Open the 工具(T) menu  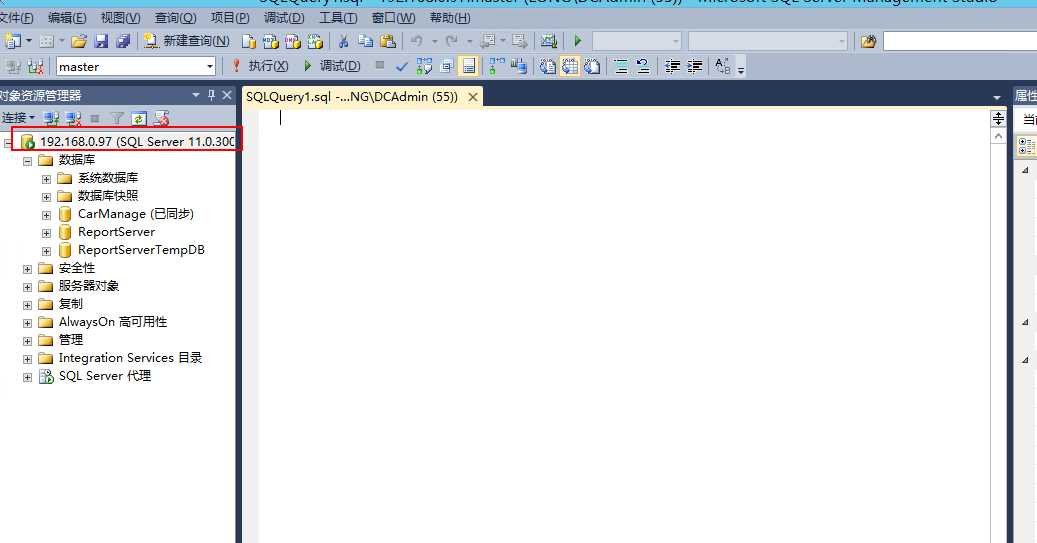tap(338, 18)
